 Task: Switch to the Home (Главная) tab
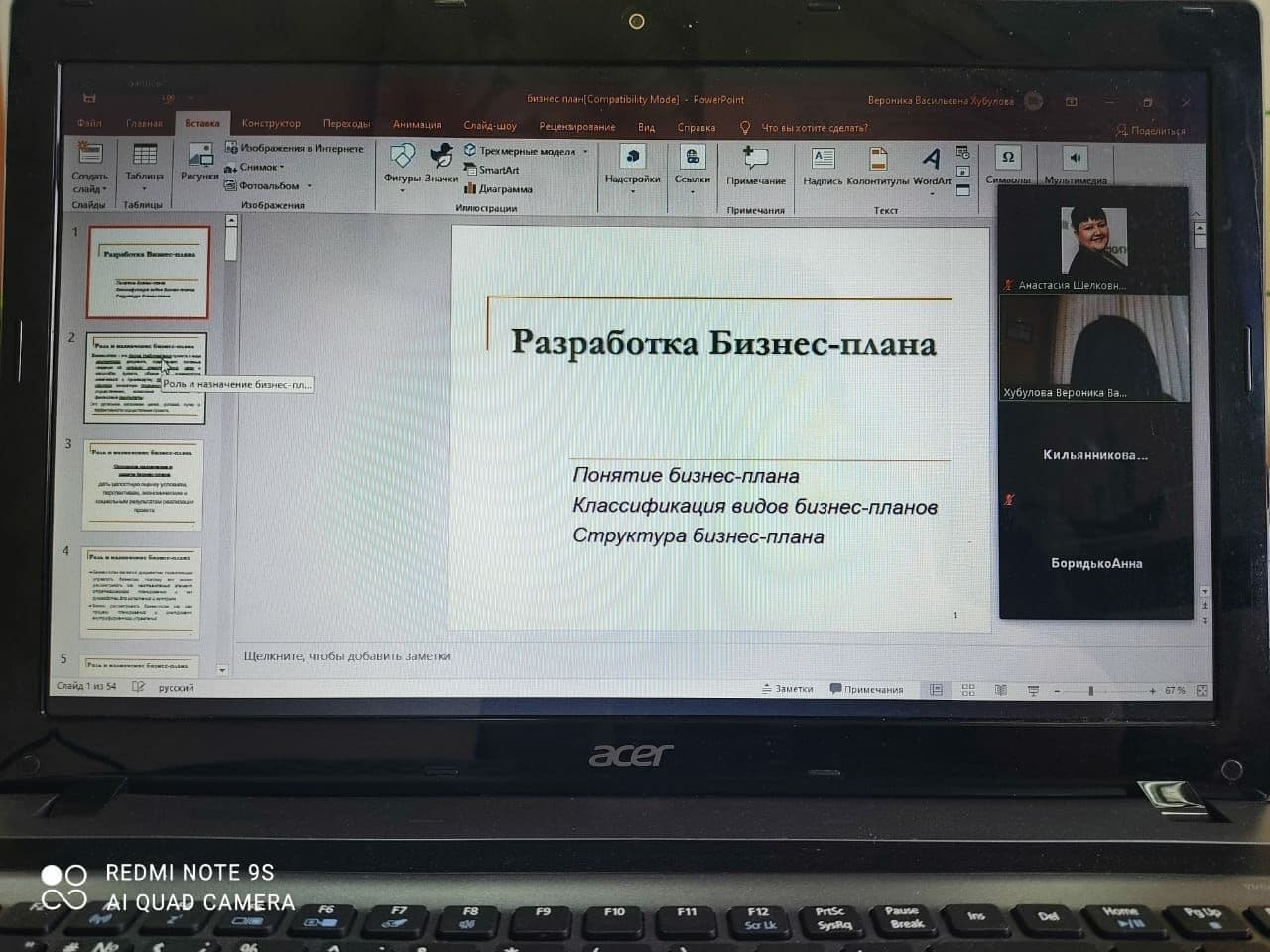[x=144, y=123]
